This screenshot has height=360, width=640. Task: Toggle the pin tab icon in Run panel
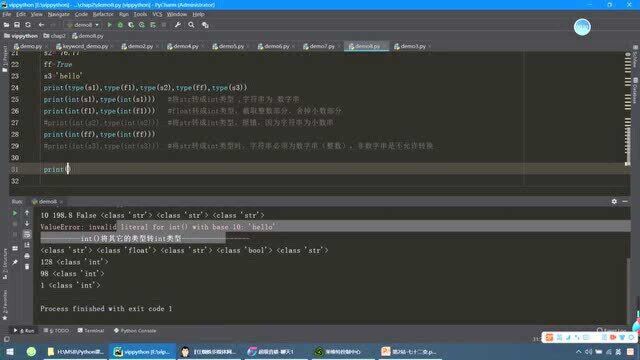15,262
